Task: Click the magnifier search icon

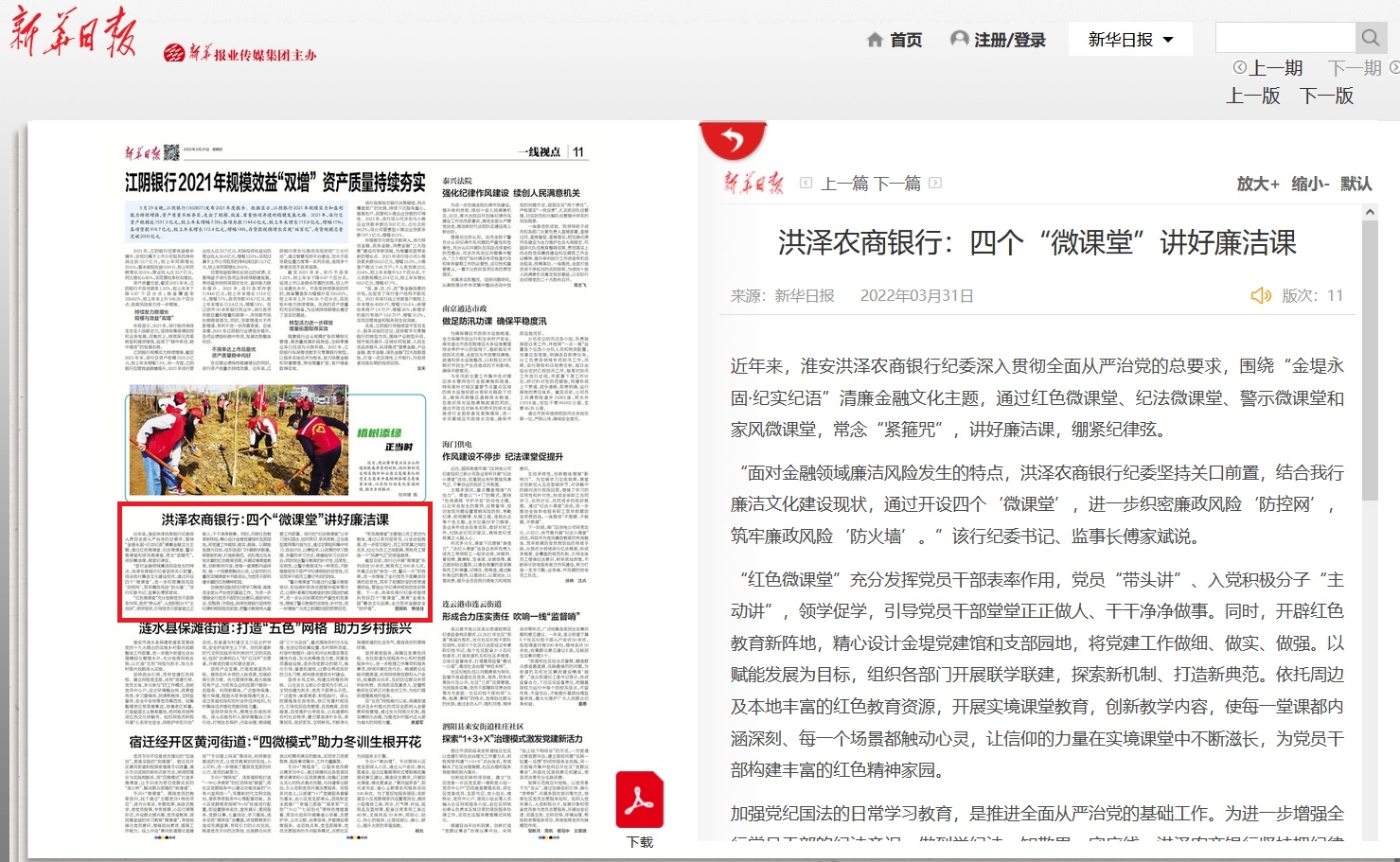Action: pos(1371,38)
